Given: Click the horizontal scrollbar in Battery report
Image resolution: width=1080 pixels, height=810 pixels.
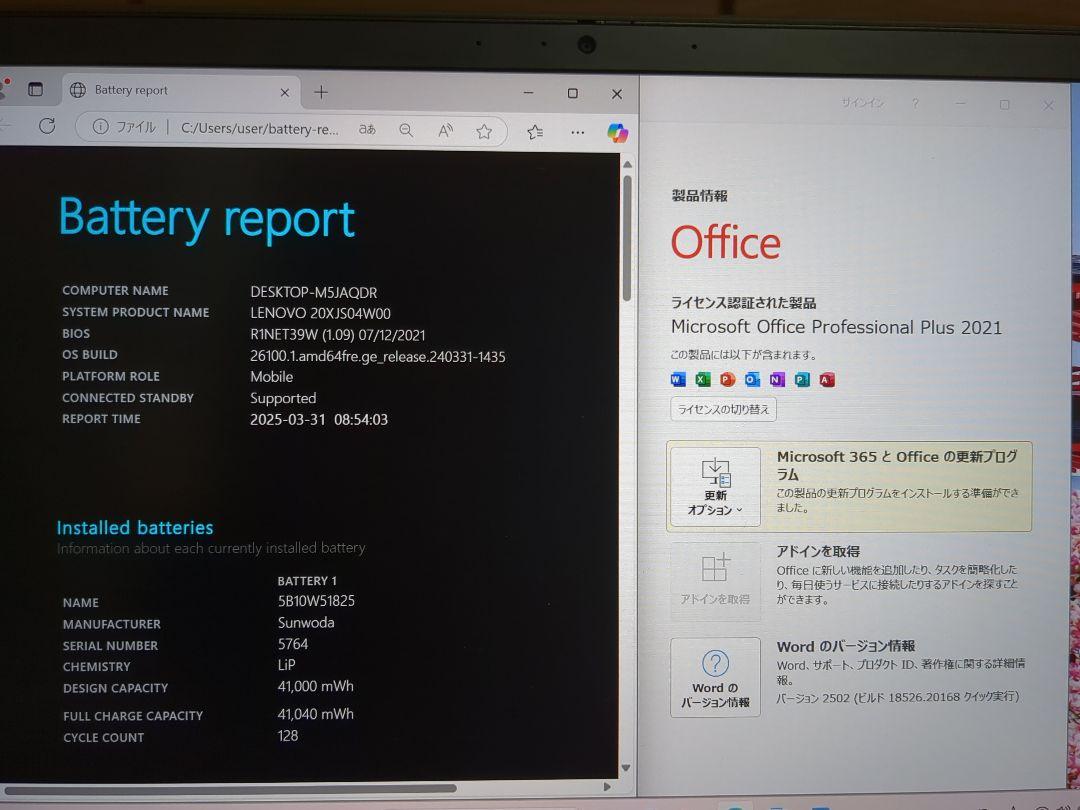Looking at the screenshot, I should tap(230, 788).
